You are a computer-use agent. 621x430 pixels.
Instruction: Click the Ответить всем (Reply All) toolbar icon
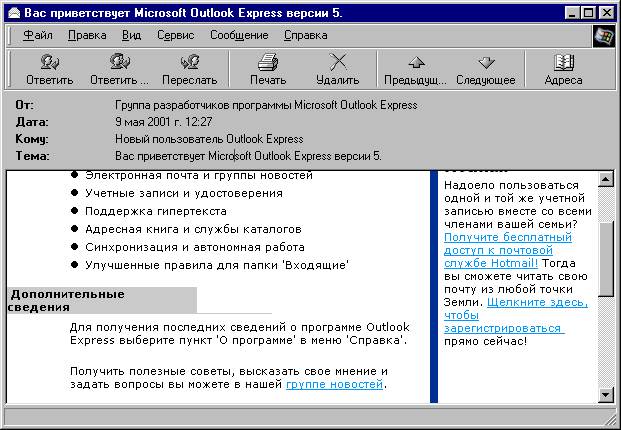click(119, 61)
